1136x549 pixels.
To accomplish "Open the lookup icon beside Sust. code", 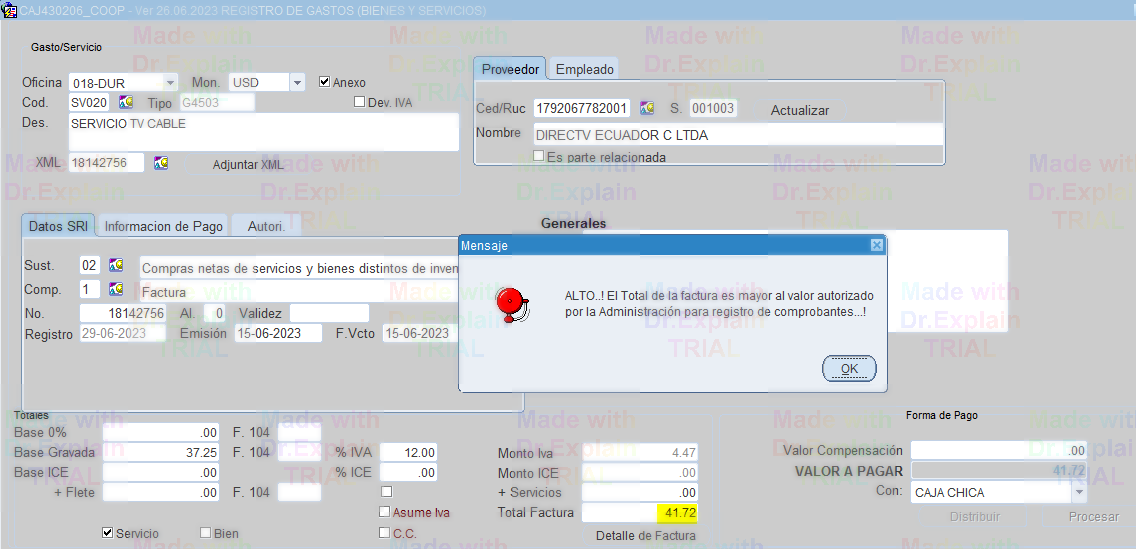I will click(x=116, y=266).
